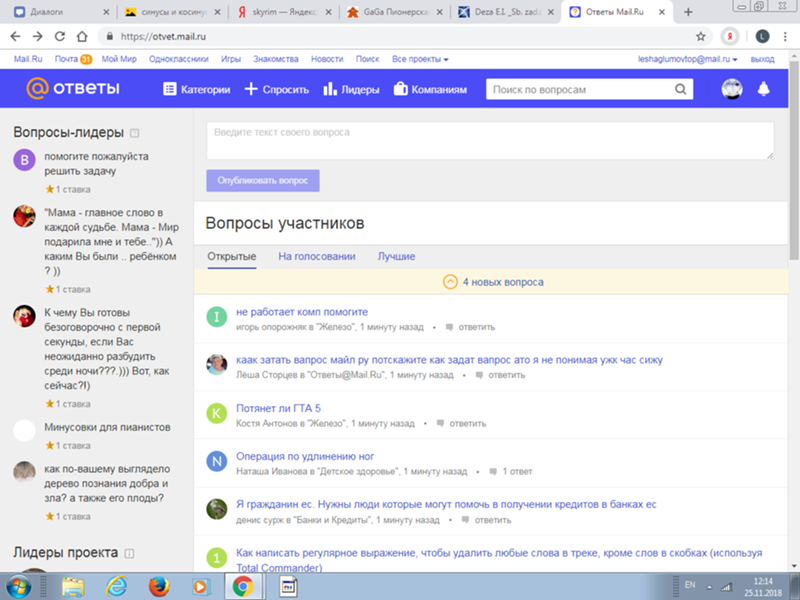This screenshot has width=800, height=600.
Task: Select the Открытые tab
Action: pyautogui.click(x=232, y=256)
